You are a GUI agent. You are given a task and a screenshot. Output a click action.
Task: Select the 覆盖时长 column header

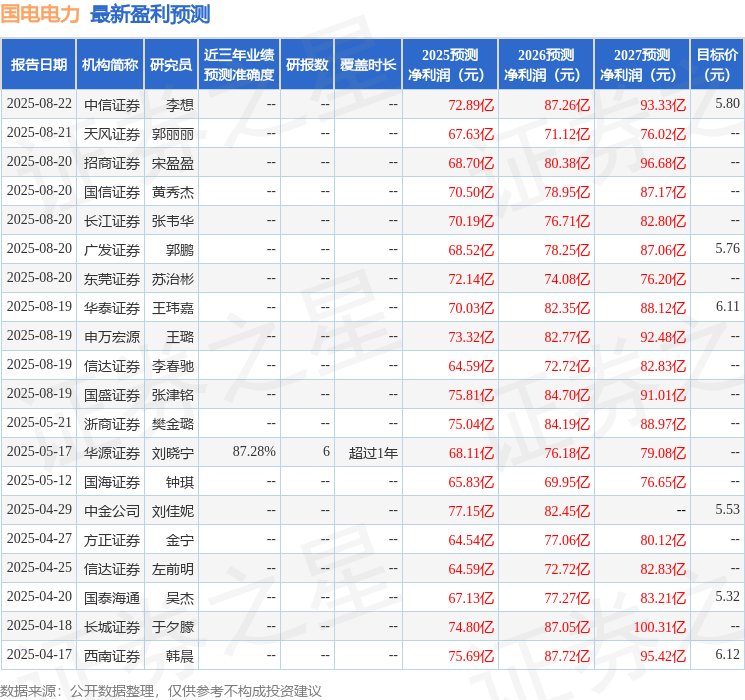pos(368,65)
